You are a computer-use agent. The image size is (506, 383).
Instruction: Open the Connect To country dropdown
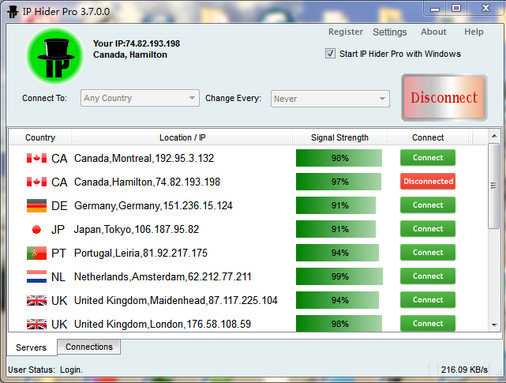tap(140, 98)
